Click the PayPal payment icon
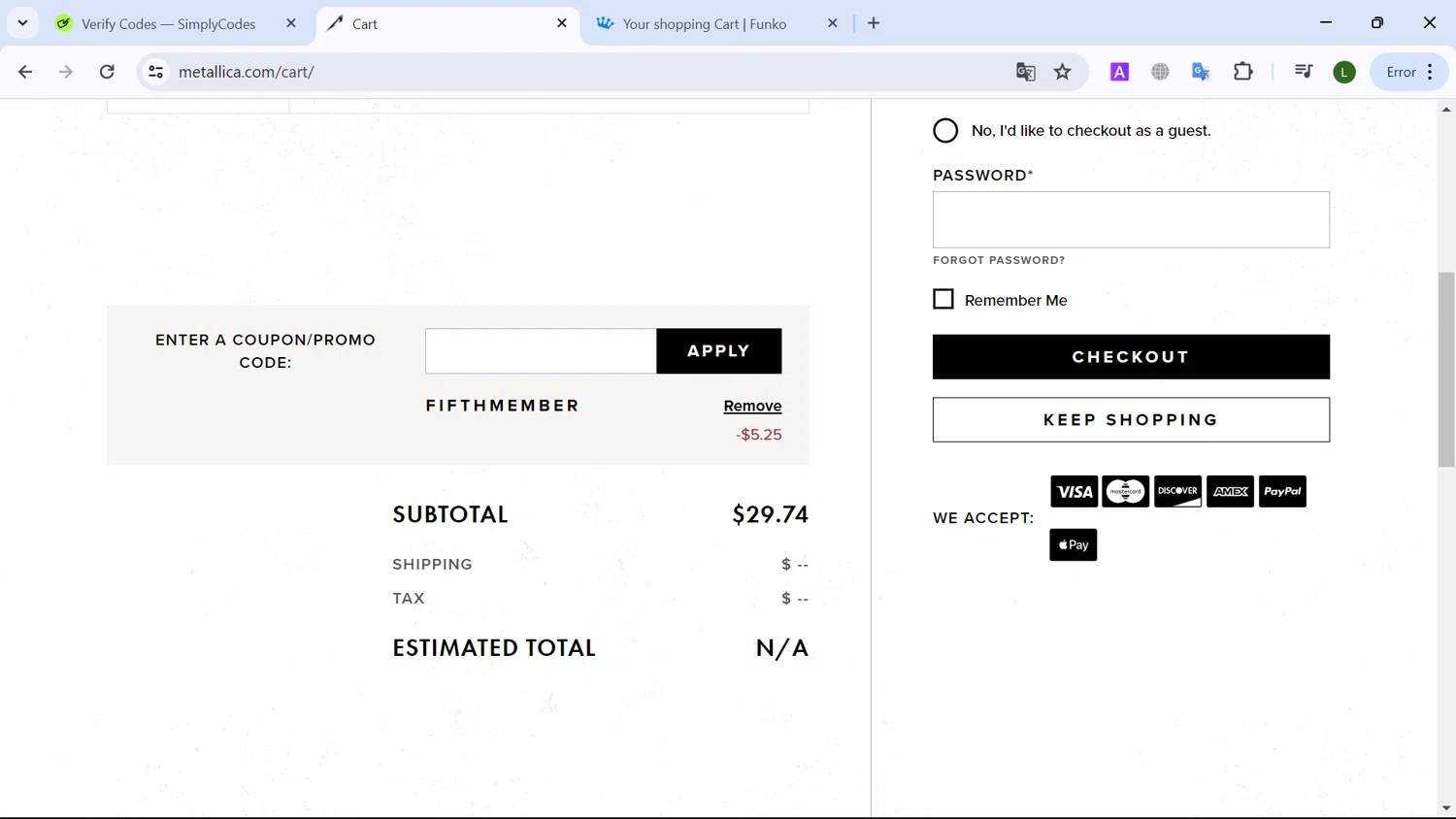The width and height of the screenshot is (1456, 819). coord(1282,492)
